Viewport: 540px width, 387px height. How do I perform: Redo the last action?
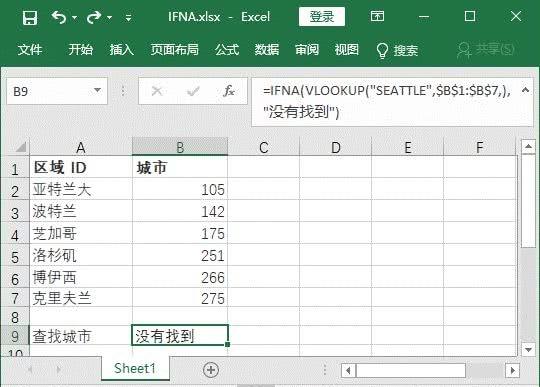coord(94,17)
